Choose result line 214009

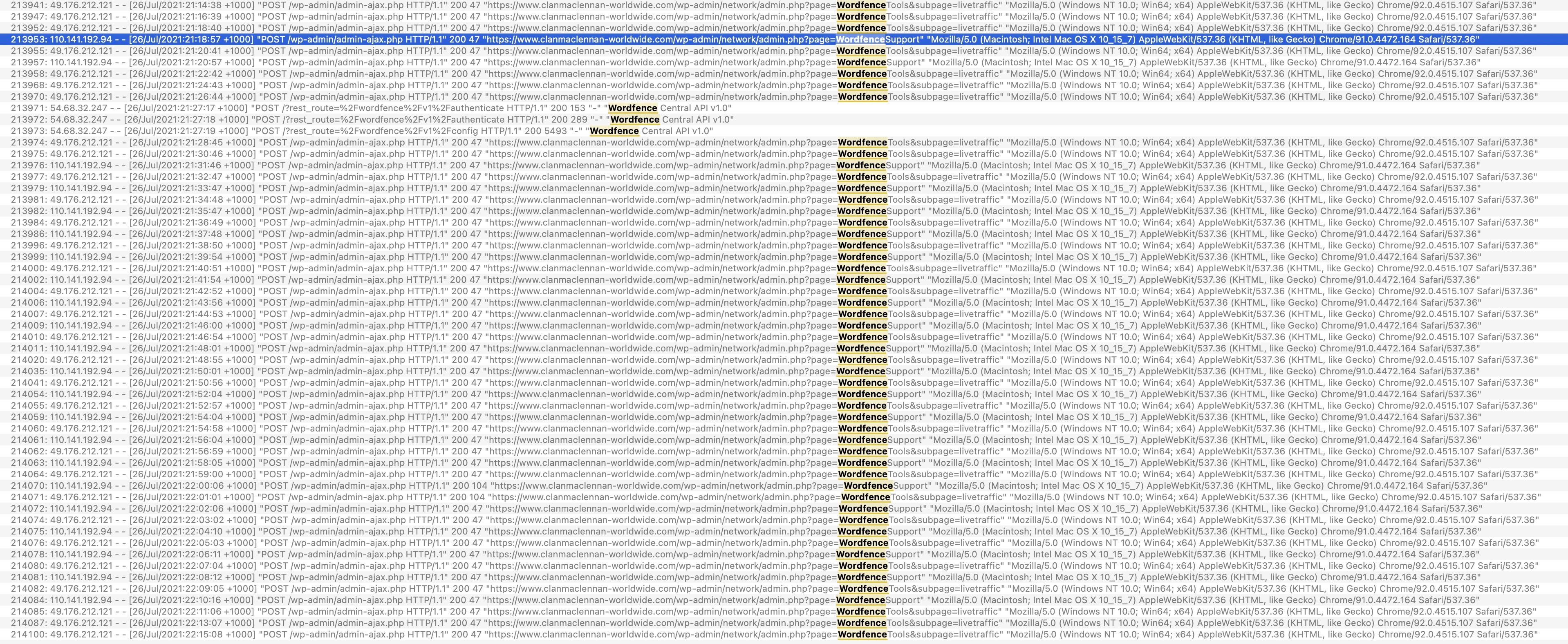coord(784,325)
